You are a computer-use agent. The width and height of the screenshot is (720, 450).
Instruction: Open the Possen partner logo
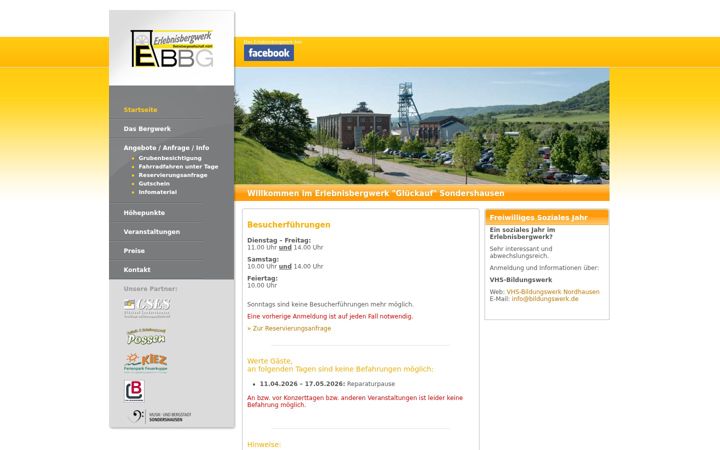click(146, 336)
